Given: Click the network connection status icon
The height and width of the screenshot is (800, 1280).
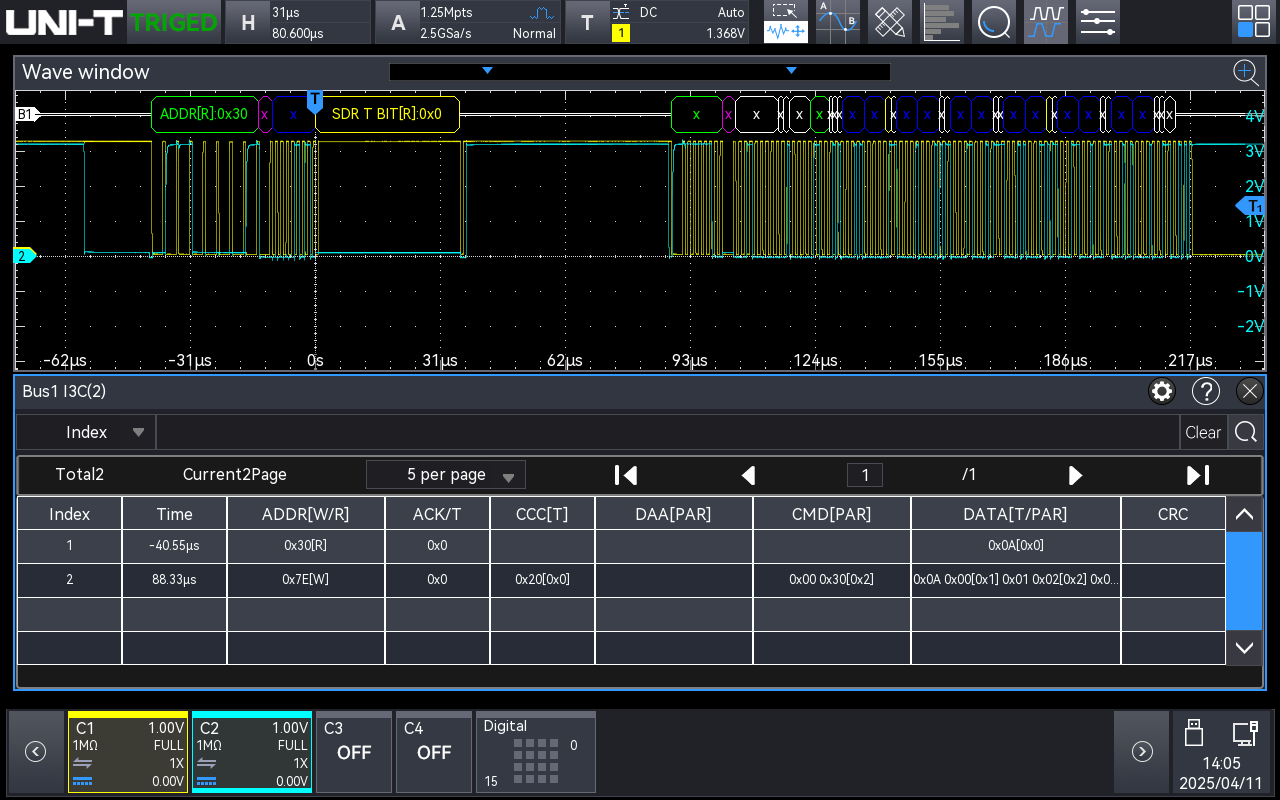Looking at the screenshot, I should (1245, 733).
